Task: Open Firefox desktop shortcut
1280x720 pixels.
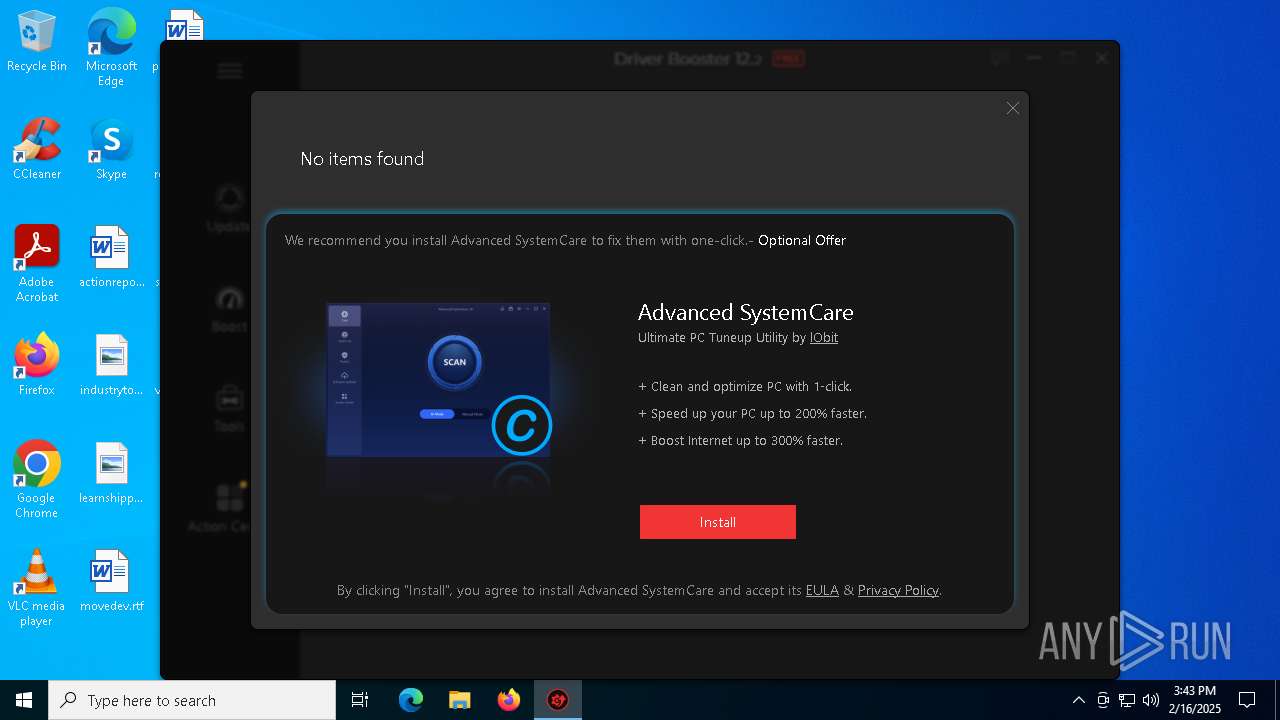Action: [x=37, y=365]
